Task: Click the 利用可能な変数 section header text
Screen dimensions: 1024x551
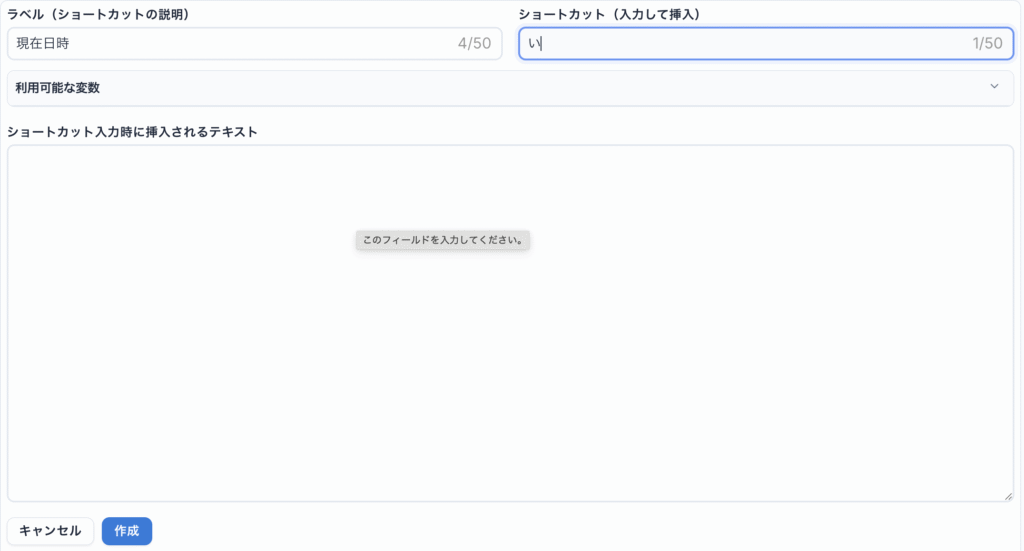Action: tap(57, 88)
